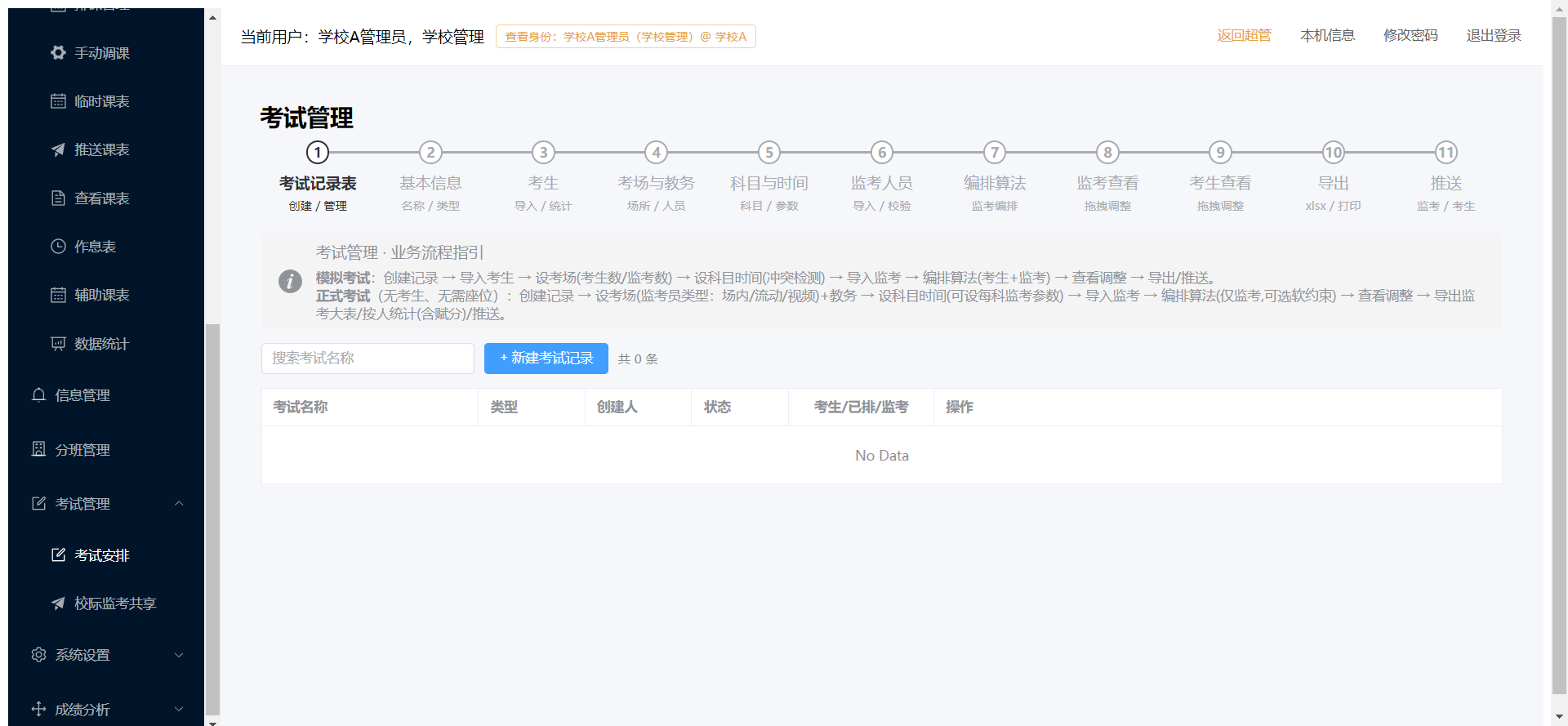Expand the 成绩分析 sidebar section chevron
This screenshot has width=1568, height=726.
[x=179, y=709]
